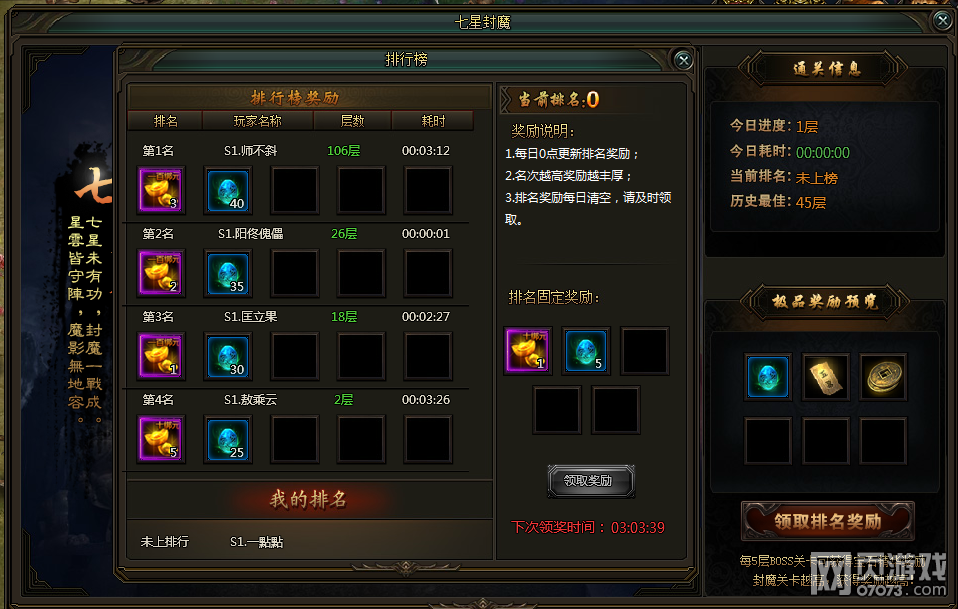Image resolution: width=958 pixels, height=609 pixels.
Task: Select gold coins in 极品奖励预览 panel
Action: [x=883, y=377]
